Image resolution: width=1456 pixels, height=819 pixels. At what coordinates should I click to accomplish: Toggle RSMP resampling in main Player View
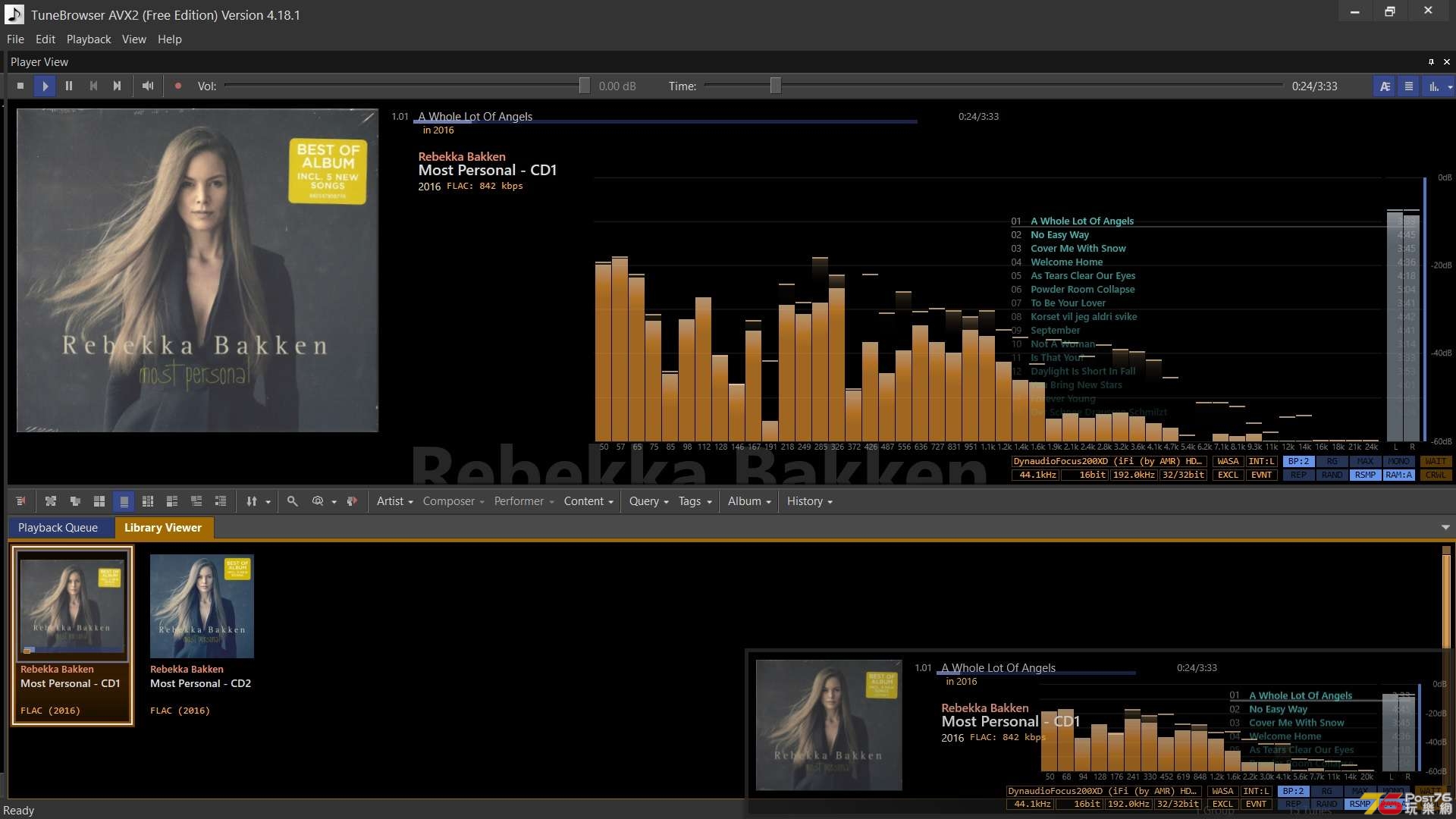point(1365,475)
